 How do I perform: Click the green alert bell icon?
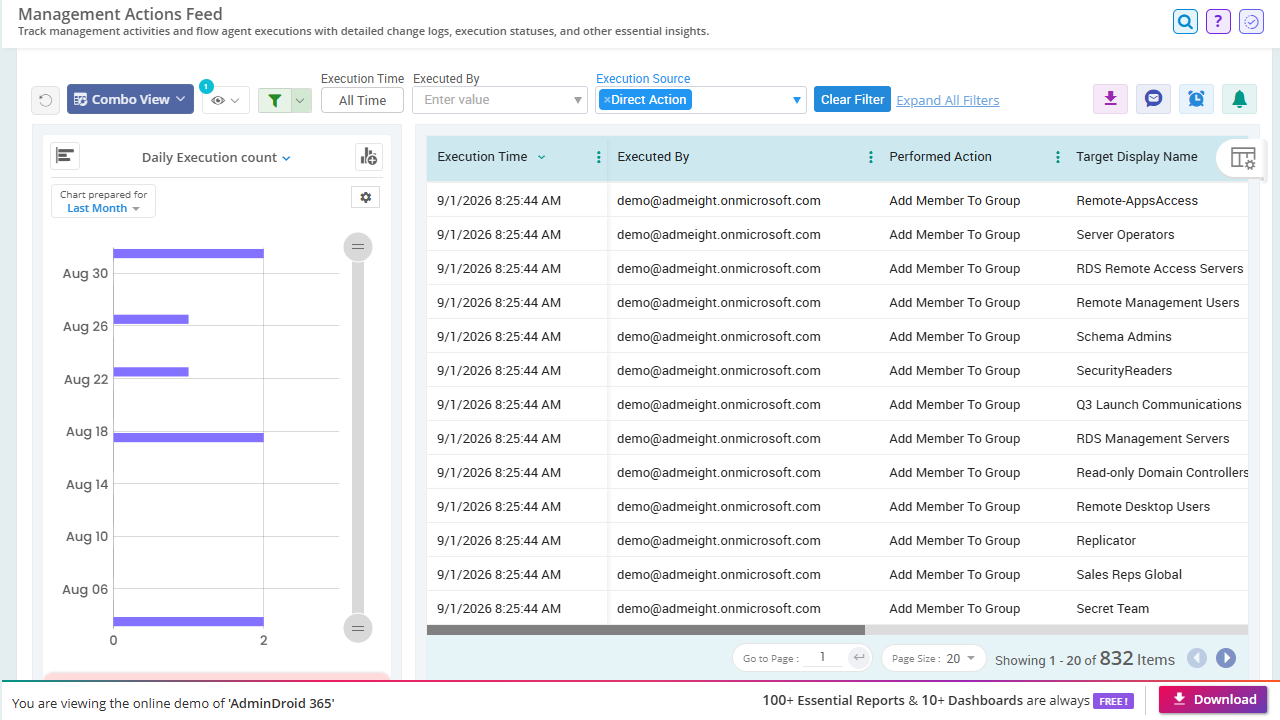(1239, 98)
